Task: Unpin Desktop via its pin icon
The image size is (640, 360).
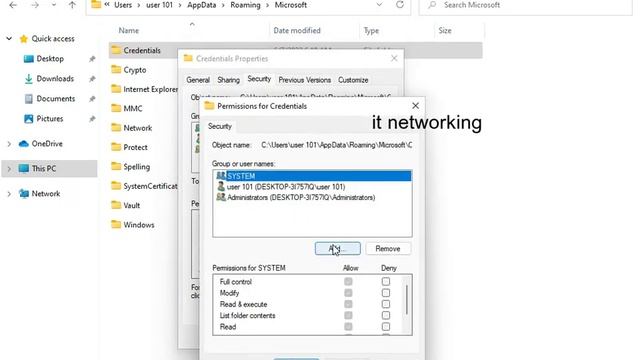Action: (92, 59)
